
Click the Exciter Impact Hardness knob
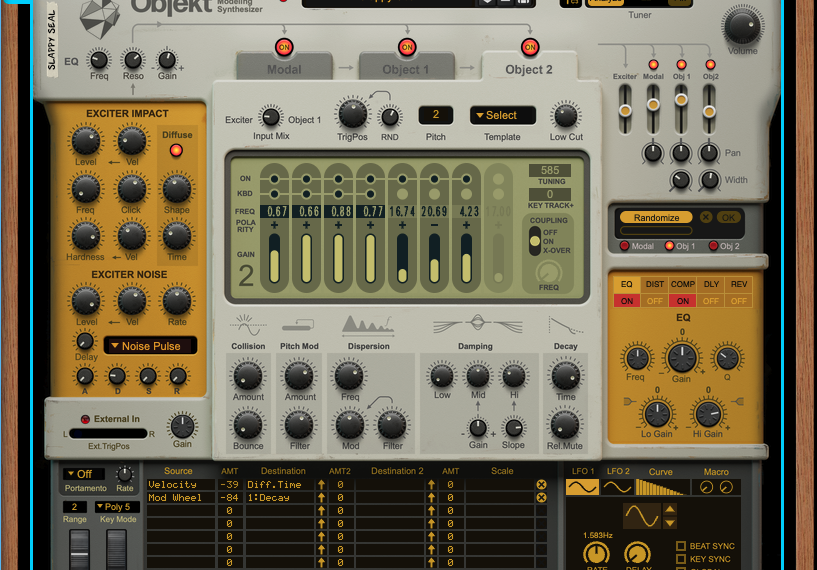click(85, 236)
